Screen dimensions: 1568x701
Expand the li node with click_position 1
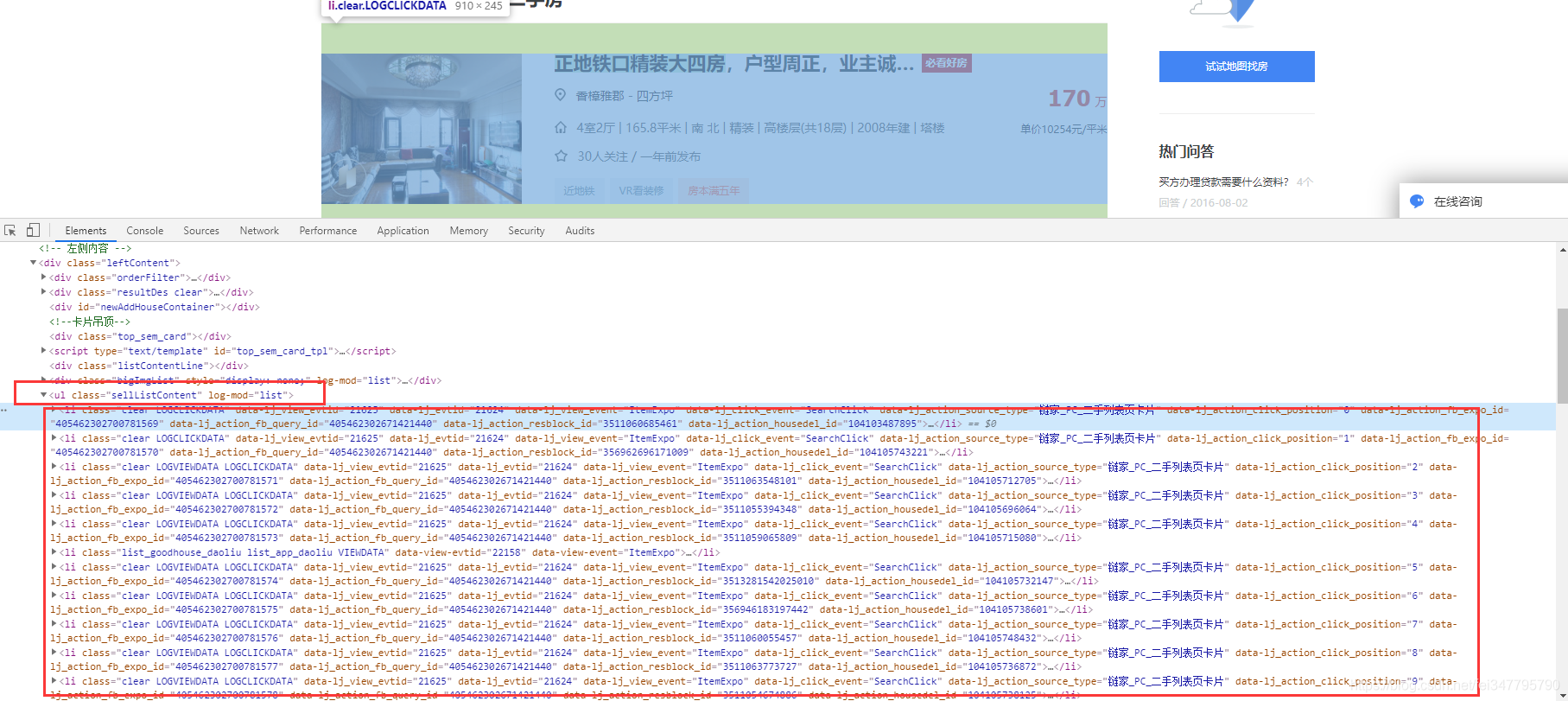54,438
